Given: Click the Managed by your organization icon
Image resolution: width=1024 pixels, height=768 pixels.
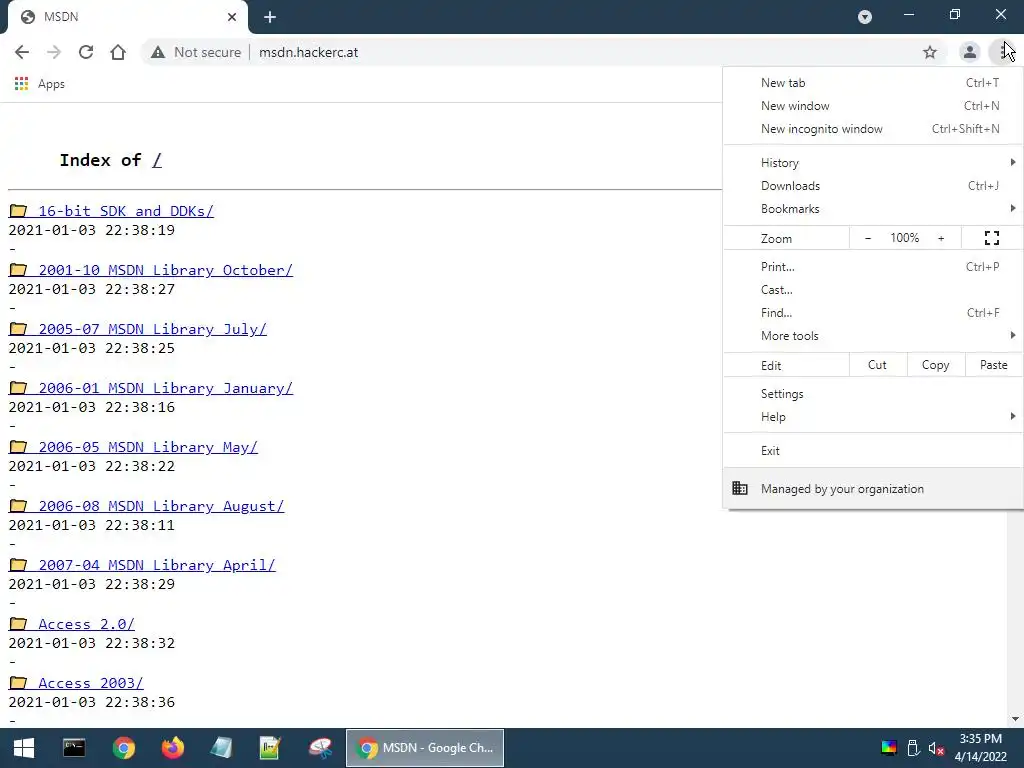Looking at the screenshot, I should coord(740,488).
